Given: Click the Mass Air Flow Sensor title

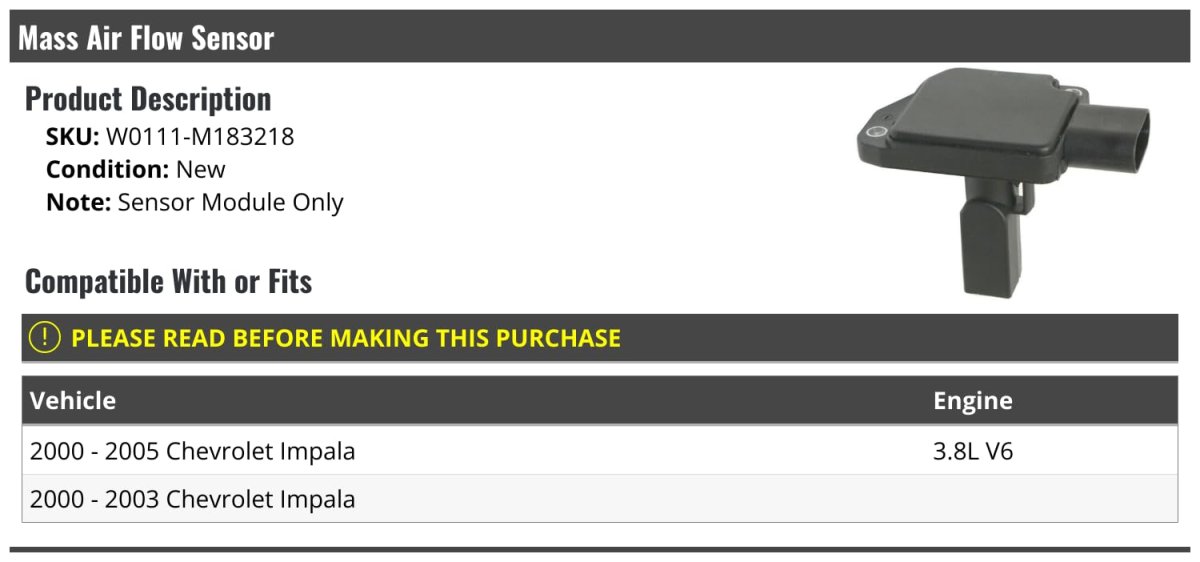Looking at the screenshot, I should (146, 38).
